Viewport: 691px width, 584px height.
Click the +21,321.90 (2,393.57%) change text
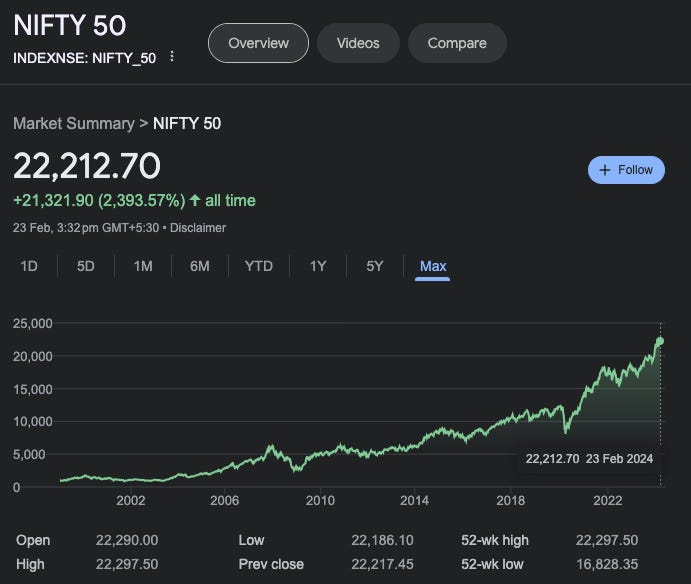[x=99, y=201]
